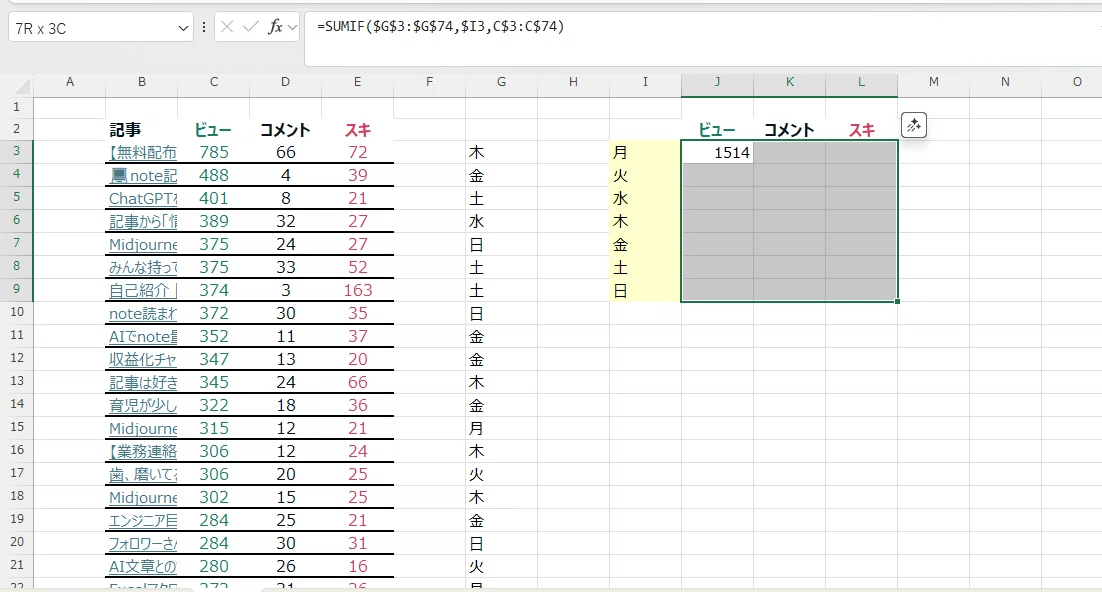Click the Quick Analysis icon beside the selection
Image resolution: width=1102 pixels, height=592 pixels.
[x=914, y=125]
